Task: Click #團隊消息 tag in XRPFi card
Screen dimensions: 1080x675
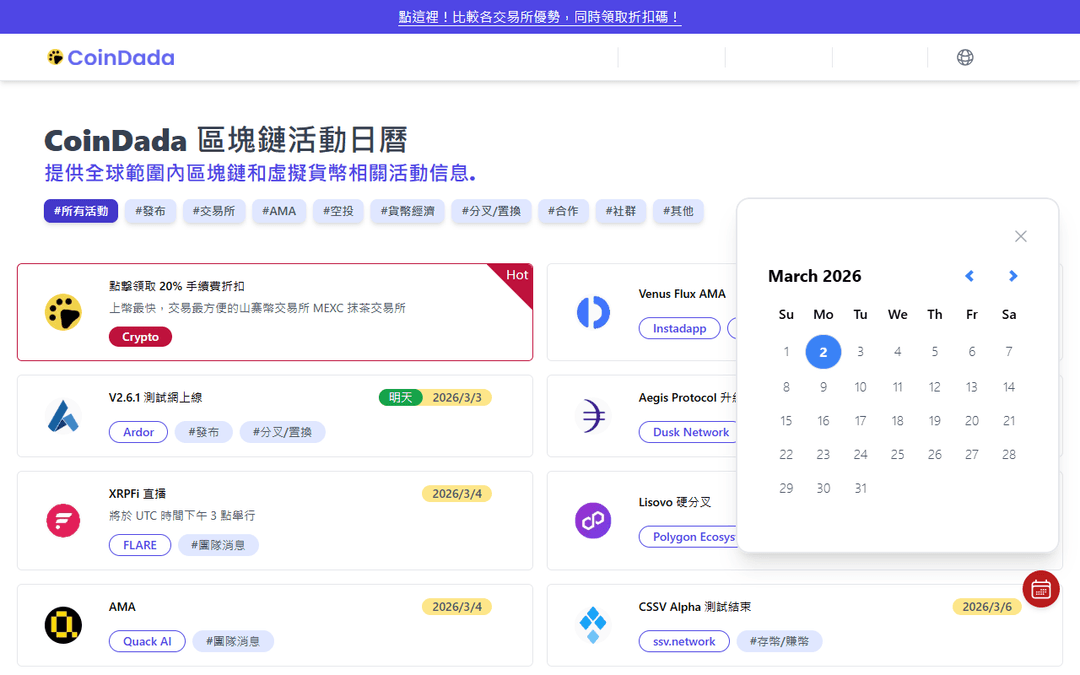Action: [x=218, y=545]
